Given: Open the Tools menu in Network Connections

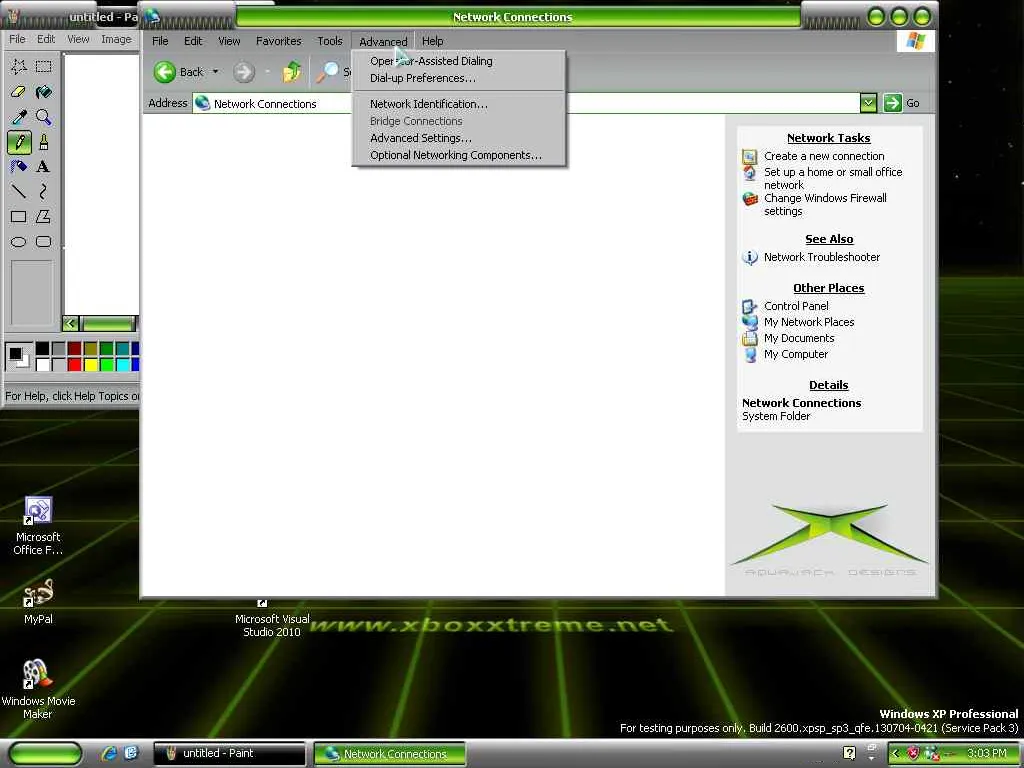Looking at the screenshot, I should coord(330,40).
